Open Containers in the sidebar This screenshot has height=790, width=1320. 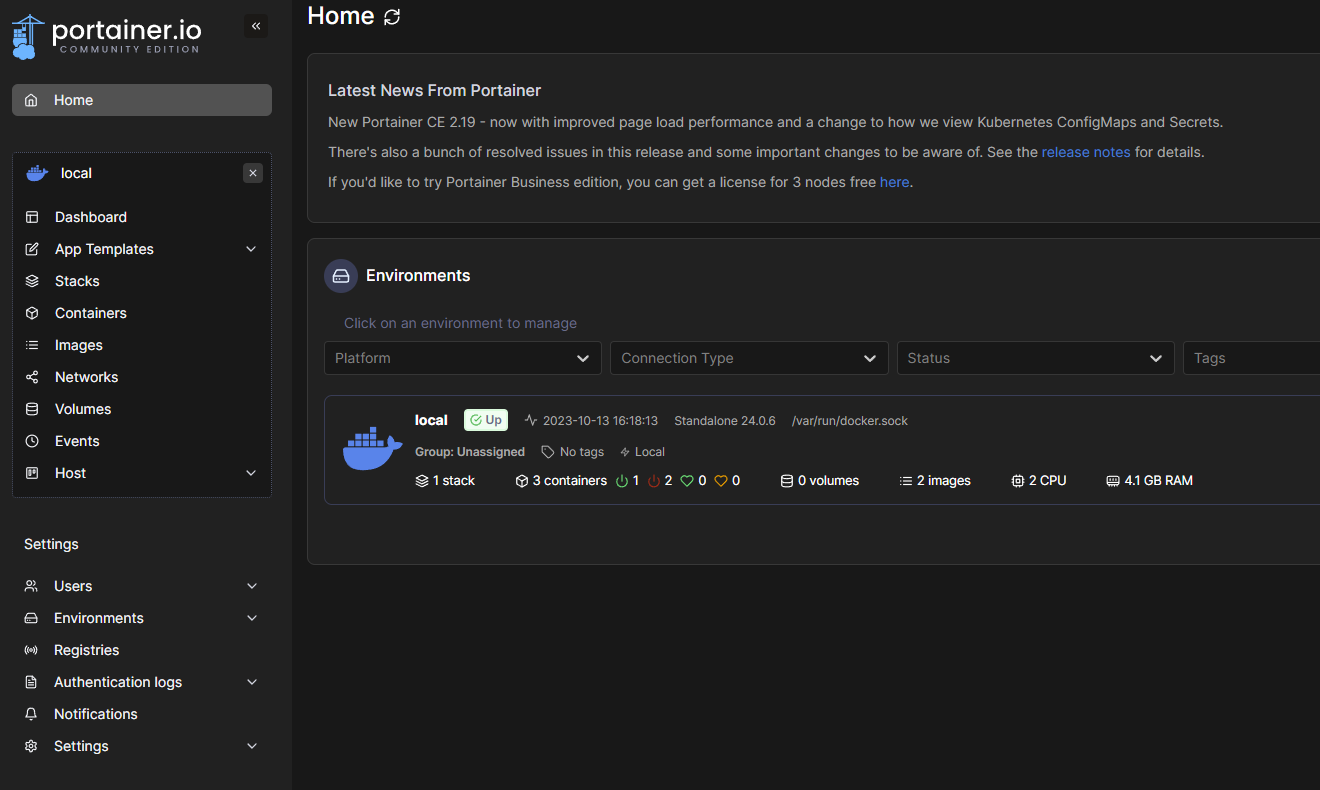coord(90,313)
